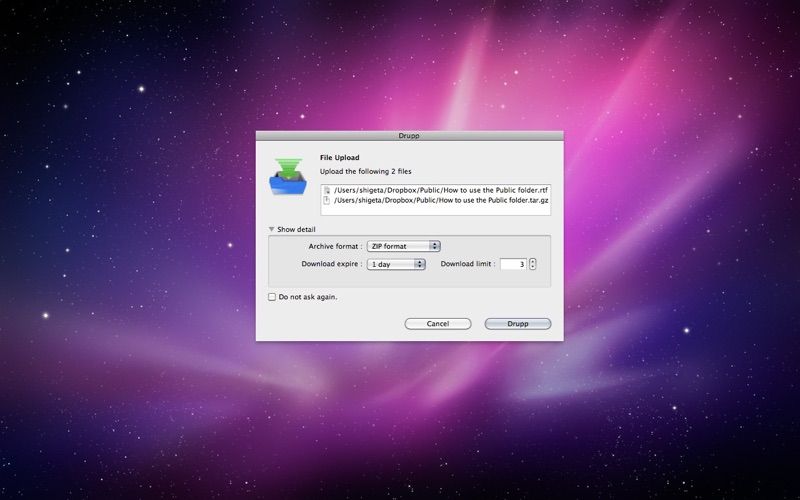Click the tar.gz file document icon
The width and height of the screenshot is (800, 500).
pyautogui.click(x=327, y=201)
